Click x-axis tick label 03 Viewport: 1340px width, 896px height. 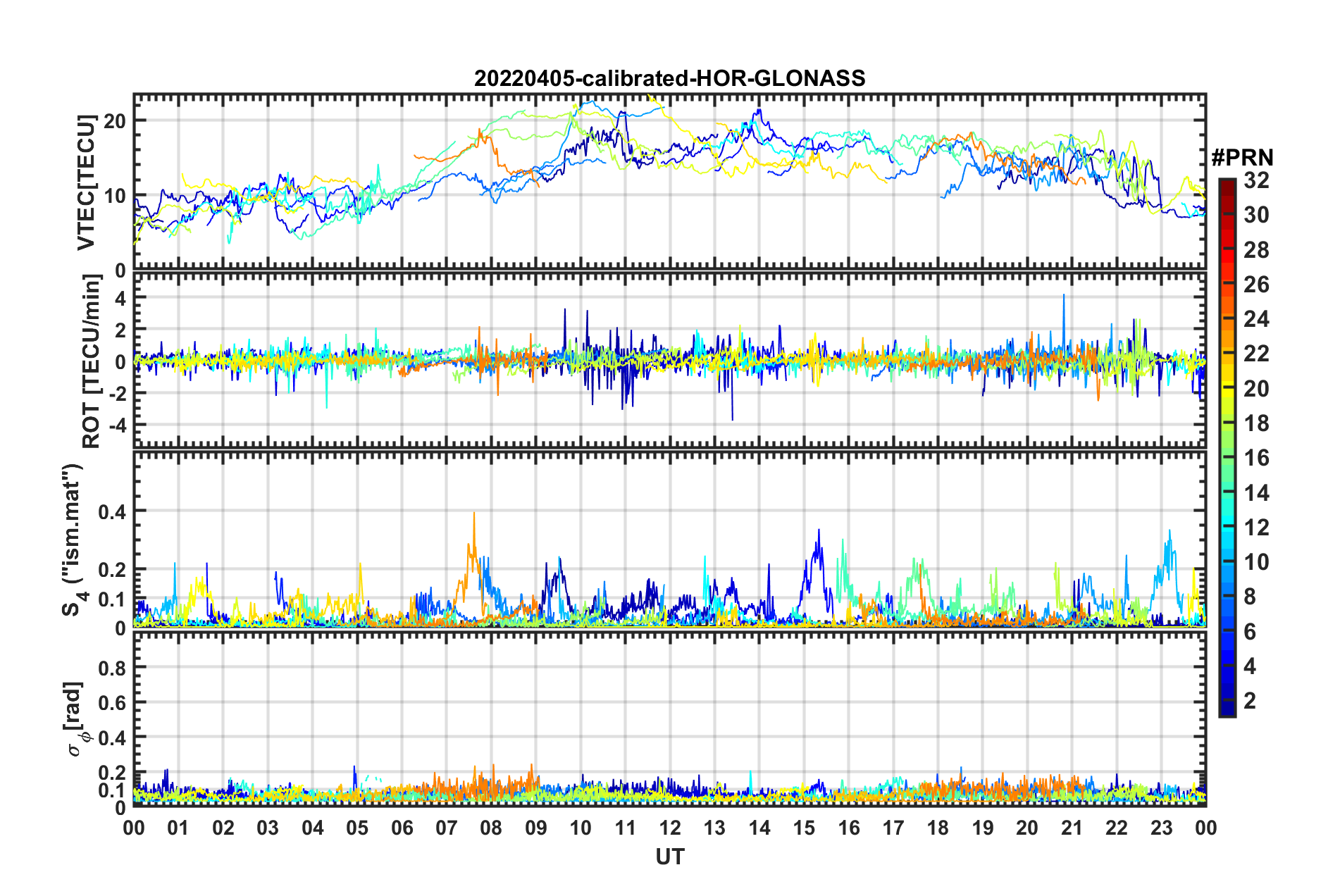[x=268, y=828]
